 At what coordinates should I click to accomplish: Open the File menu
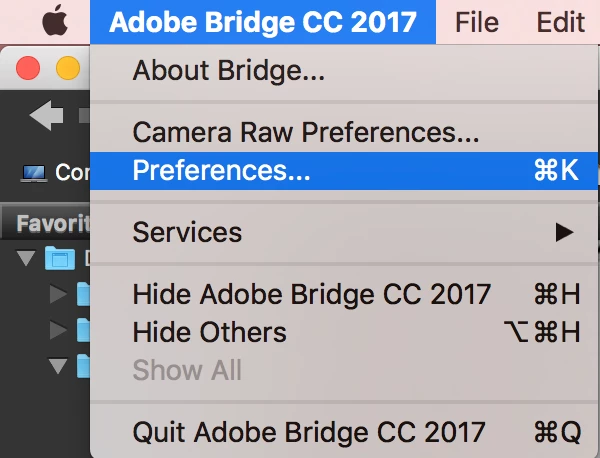tap(476, 21)
